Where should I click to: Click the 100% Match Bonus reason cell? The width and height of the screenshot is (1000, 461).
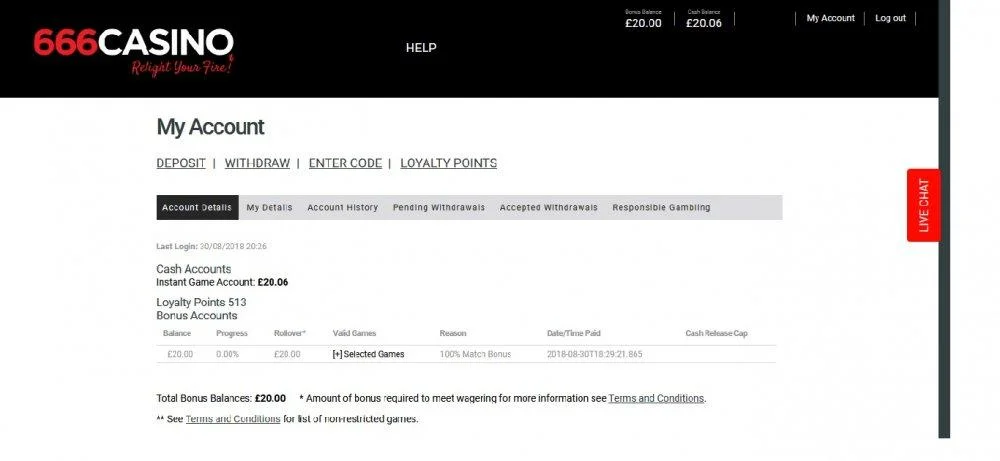[x=475, y=354]
